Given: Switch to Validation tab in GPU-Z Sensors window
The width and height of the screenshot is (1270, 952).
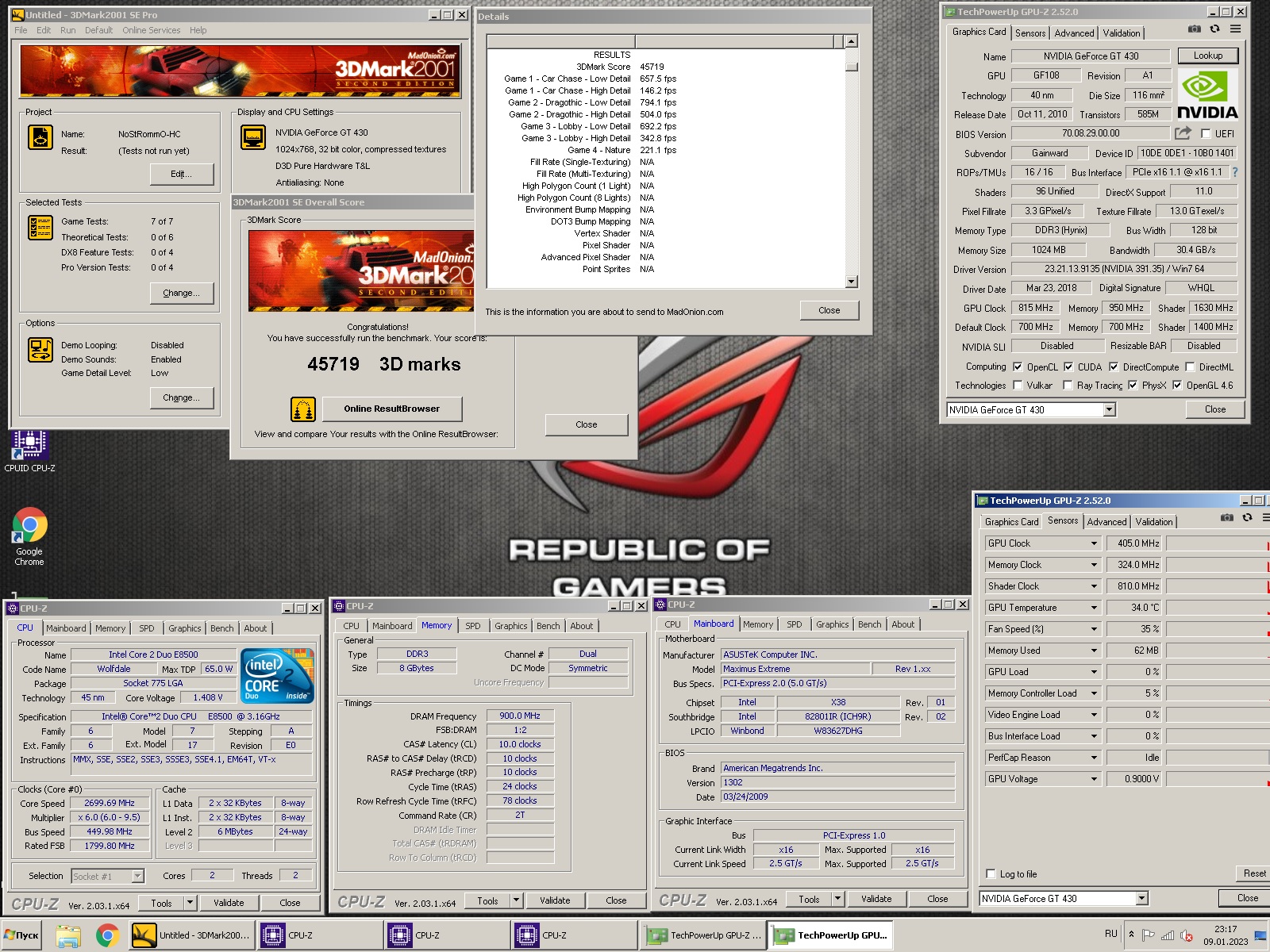Looking at the screenshot, I should (1153, 521).
